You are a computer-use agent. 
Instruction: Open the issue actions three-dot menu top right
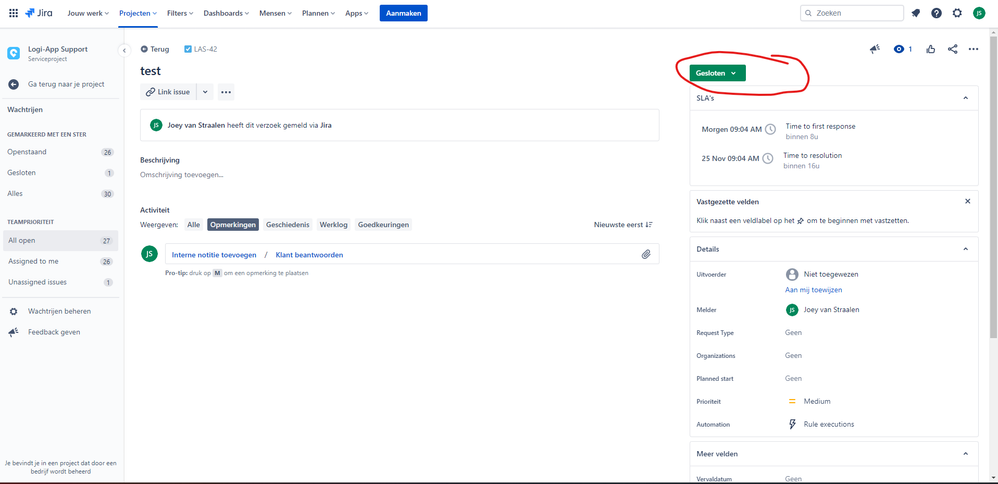pyautogui.click(x=973, y=49)
